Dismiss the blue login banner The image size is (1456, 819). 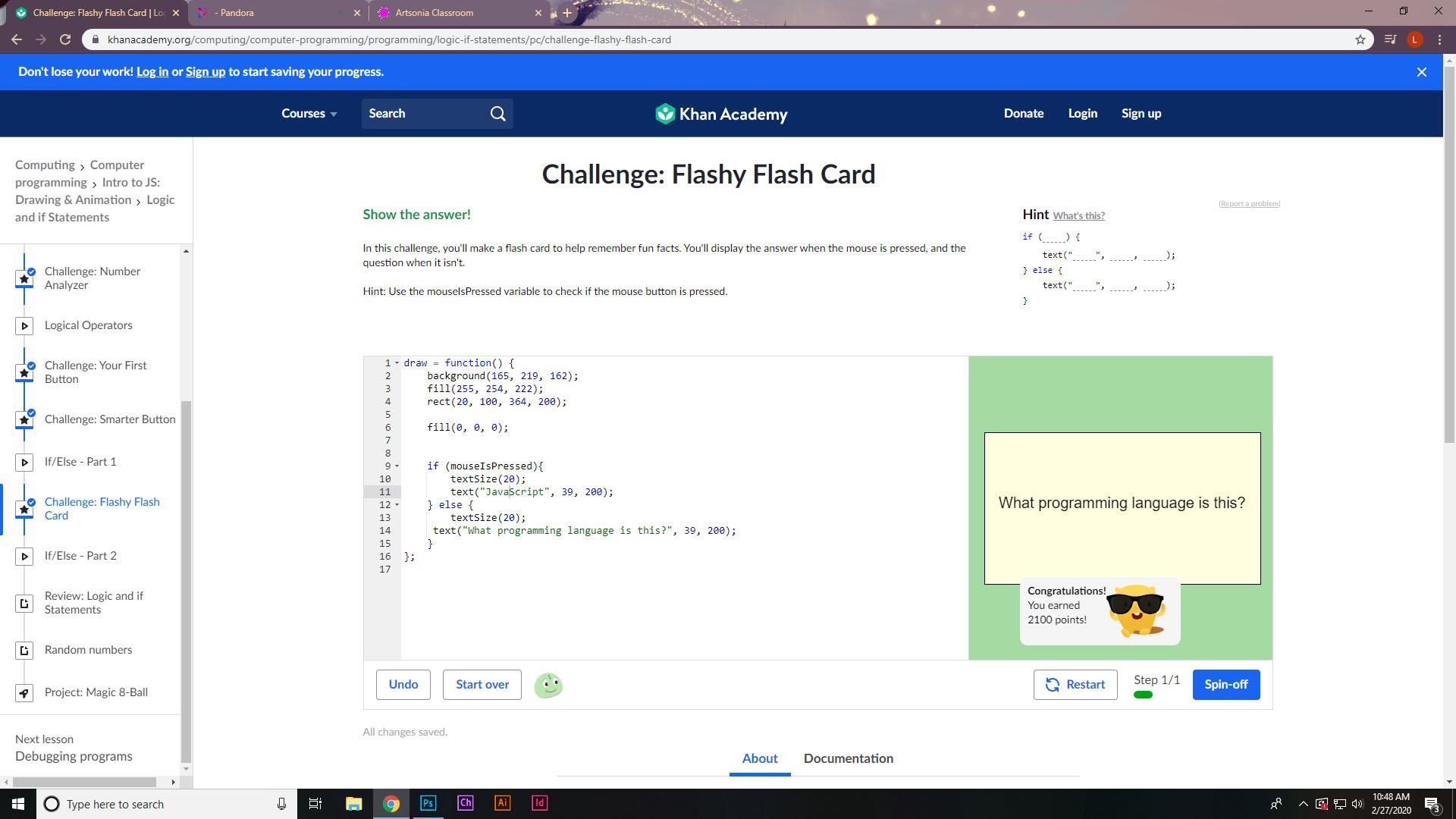[1422, 72]
